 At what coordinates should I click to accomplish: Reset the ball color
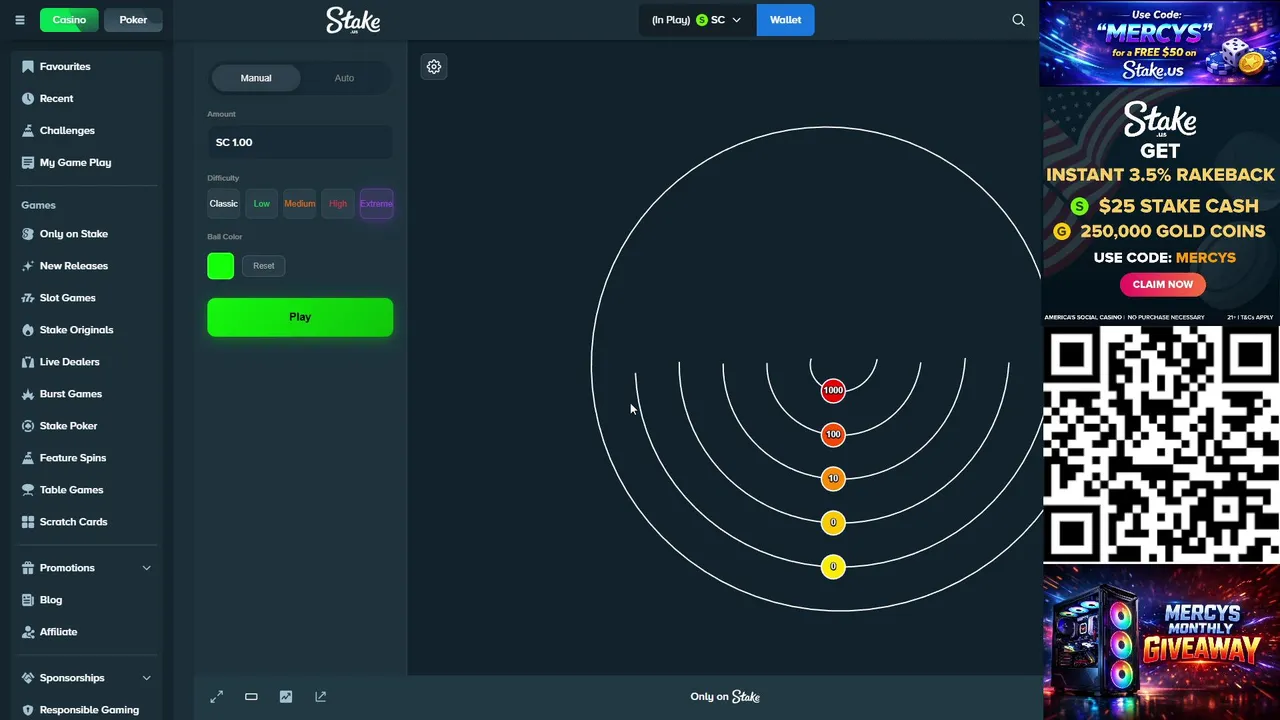click(x=264, y=266)
